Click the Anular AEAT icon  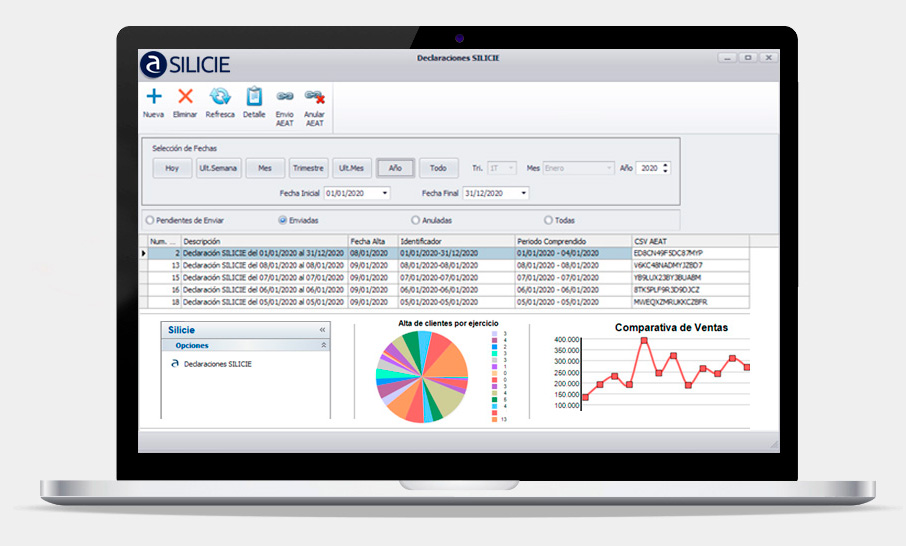click(315, 97)
